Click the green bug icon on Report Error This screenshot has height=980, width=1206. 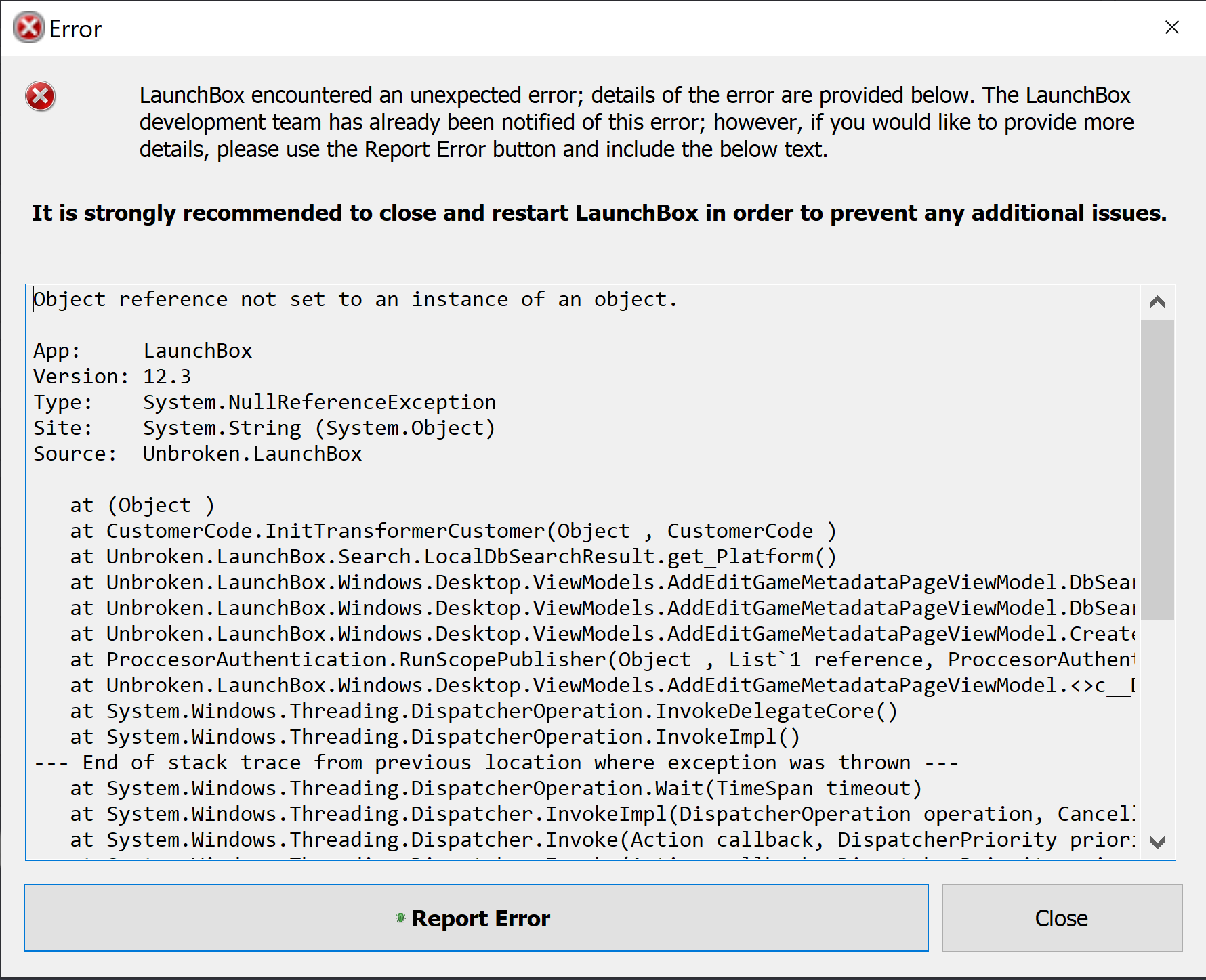click(400, 918)
